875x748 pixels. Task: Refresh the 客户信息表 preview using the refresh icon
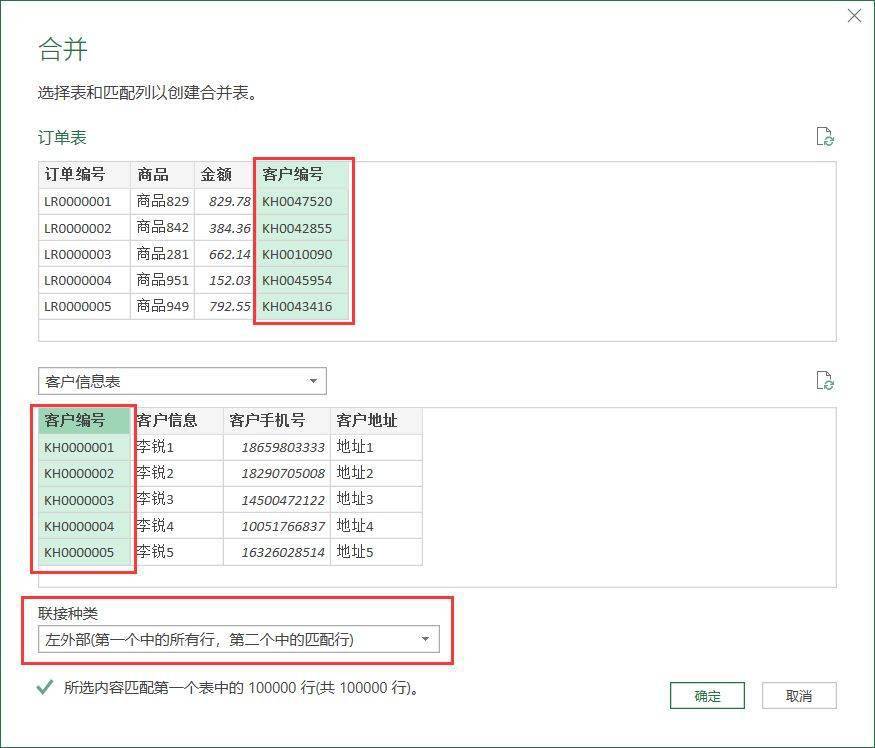tap(825, 381)
